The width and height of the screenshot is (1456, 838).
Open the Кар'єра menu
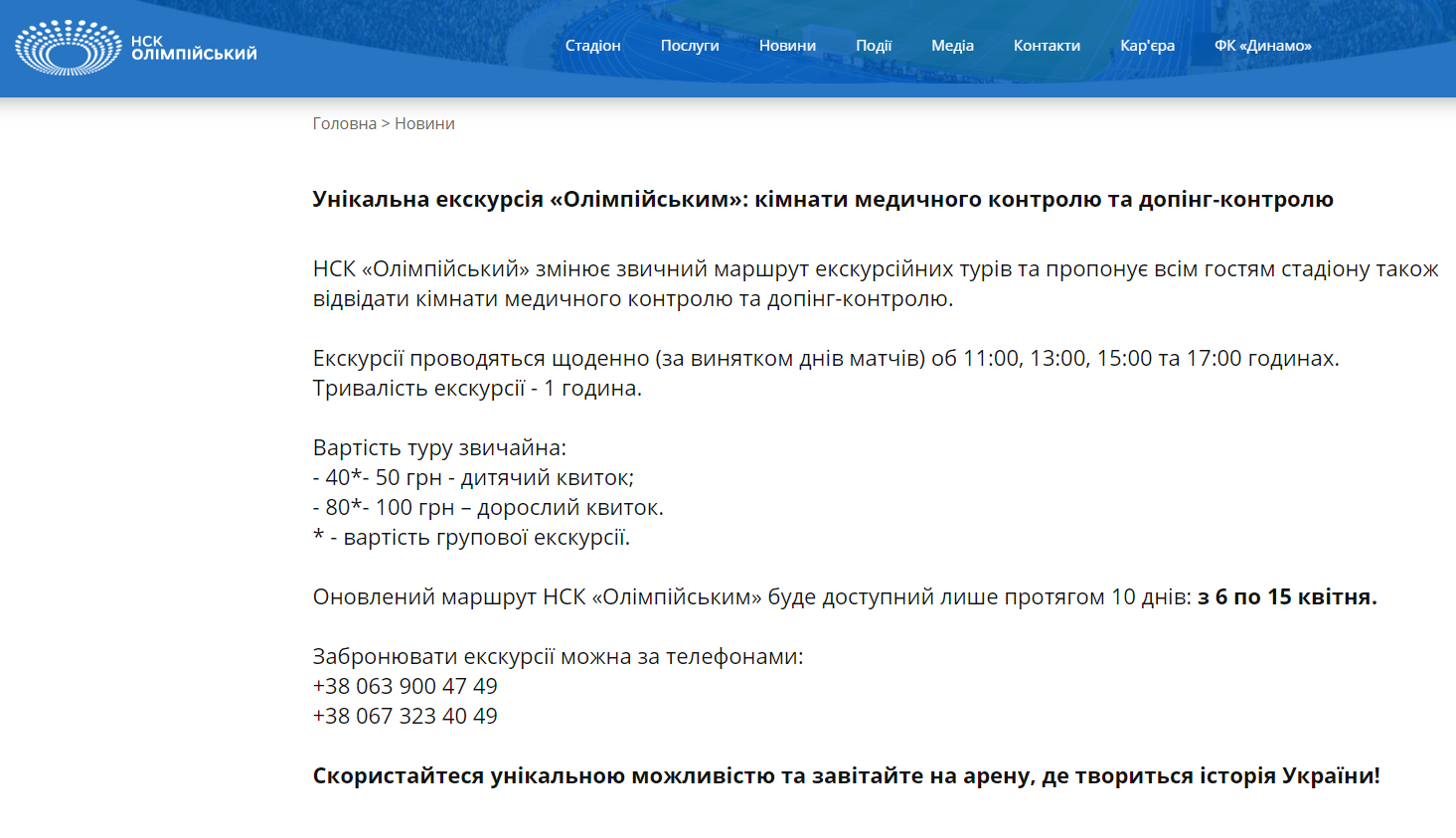1147,45
